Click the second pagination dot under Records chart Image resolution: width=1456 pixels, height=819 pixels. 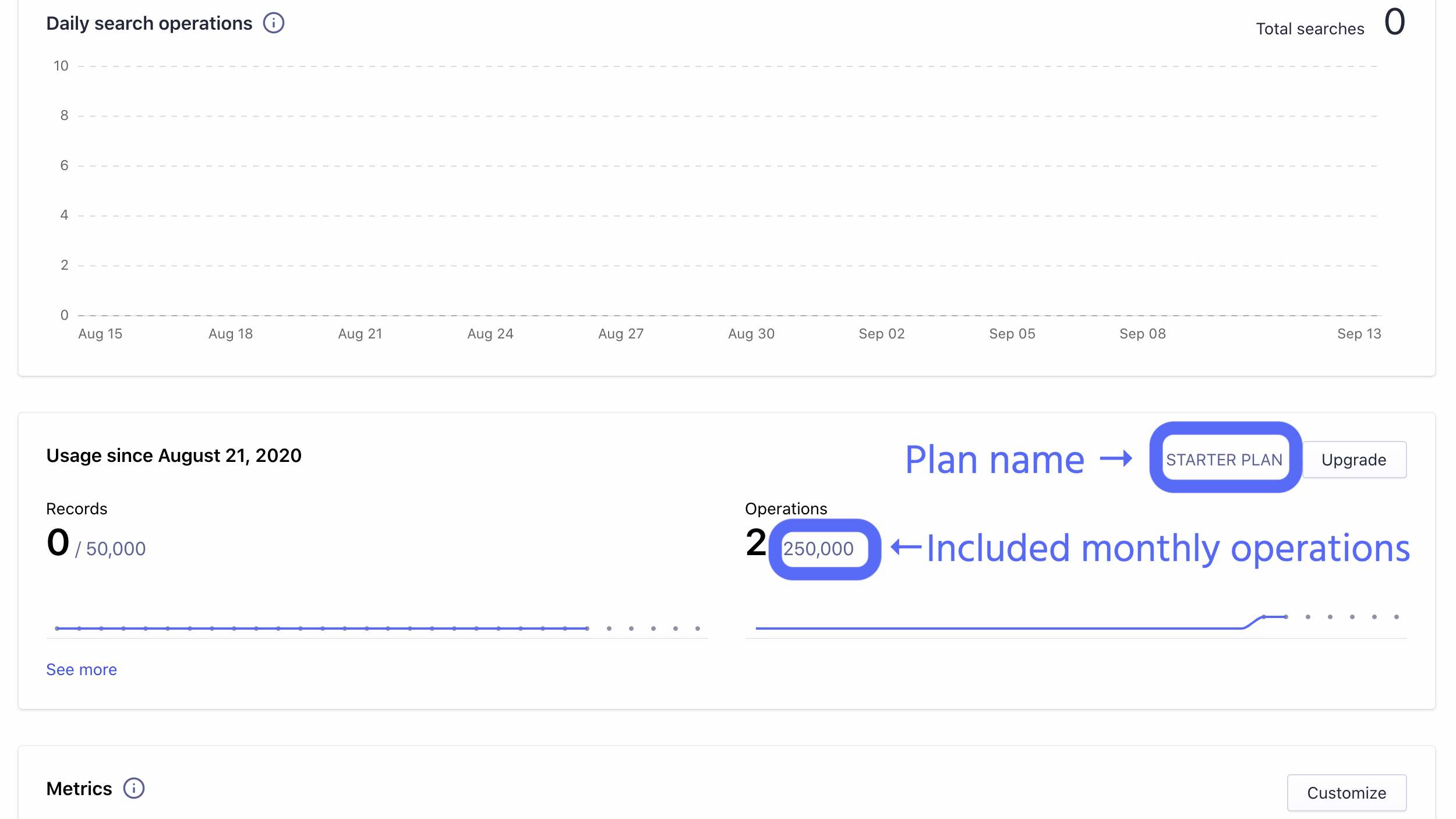(x=631, y=628)
